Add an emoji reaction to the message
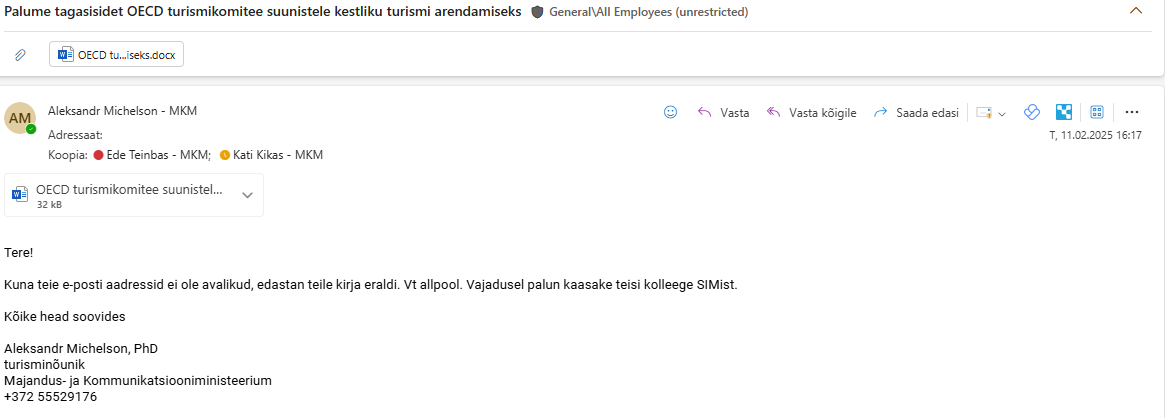Image resolution: width=1165 pixels, height=418 pixels. pyautogui.click(x=670, y=113)
